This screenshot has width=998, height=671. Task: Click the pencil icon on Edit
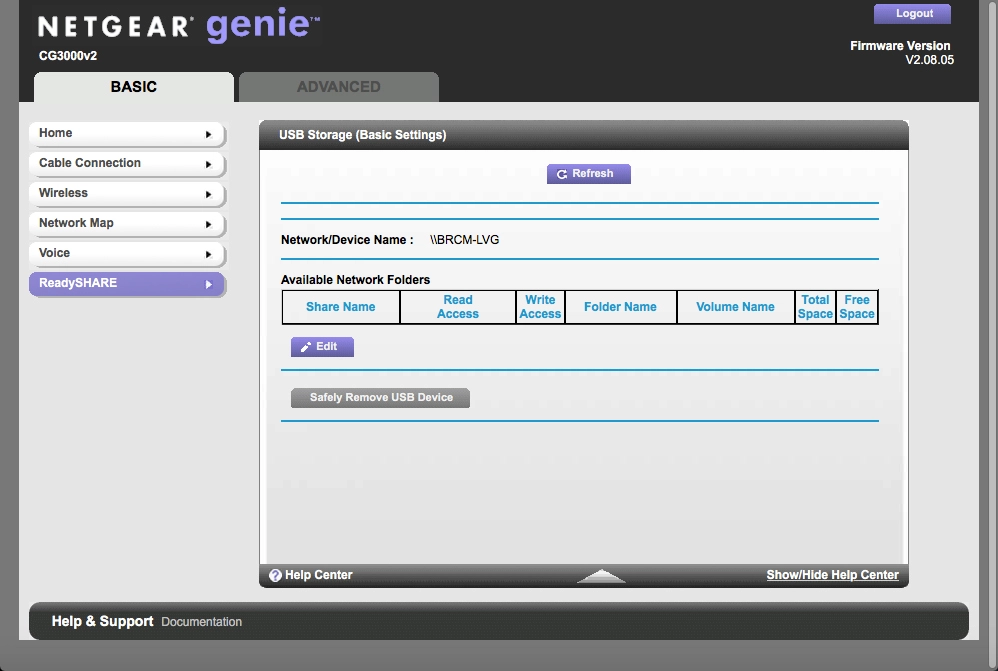coord(306,347)
